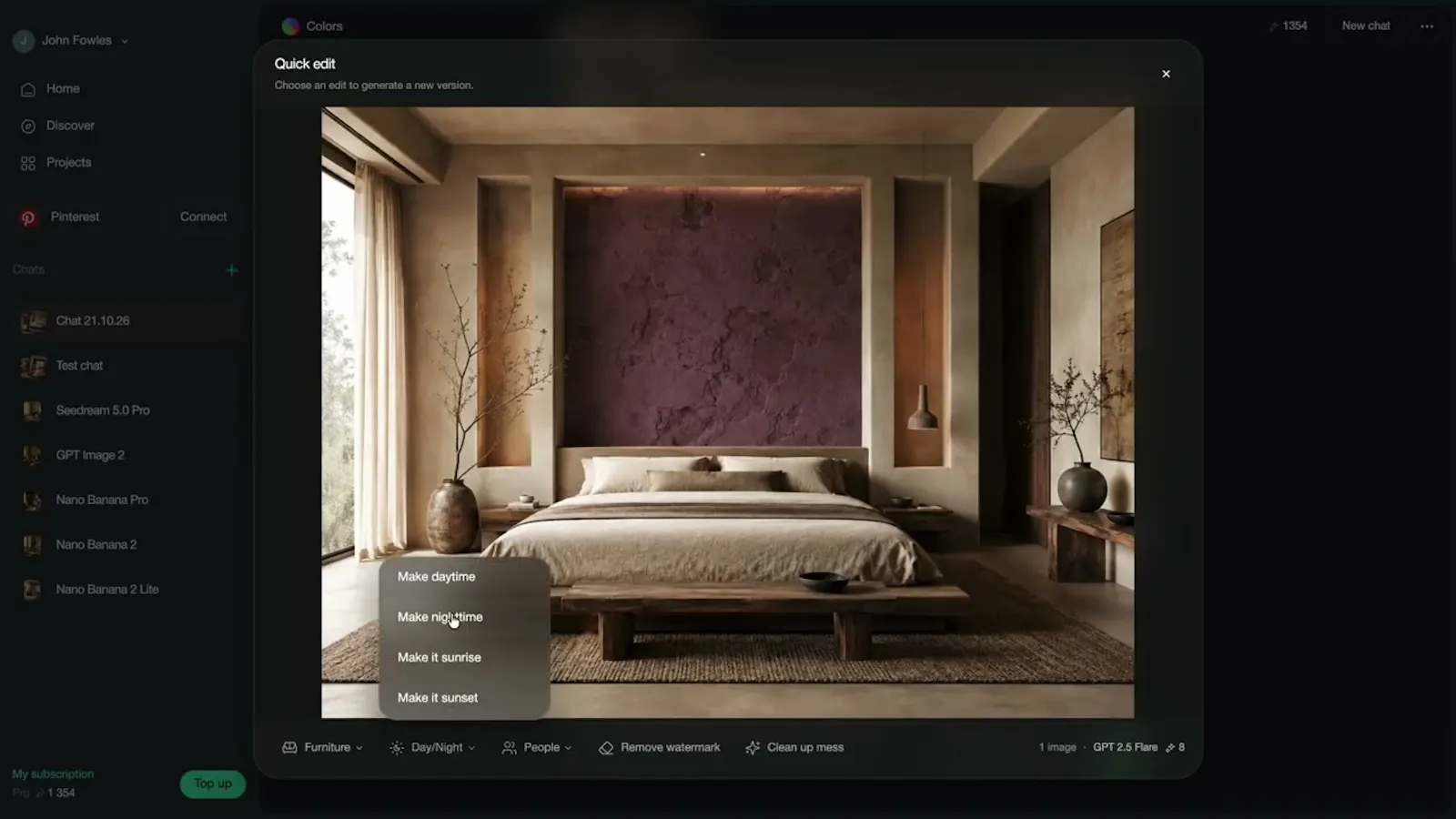Click the Top up button
This screenshot has height=819, width=1456.
click(x=213, y=784)
